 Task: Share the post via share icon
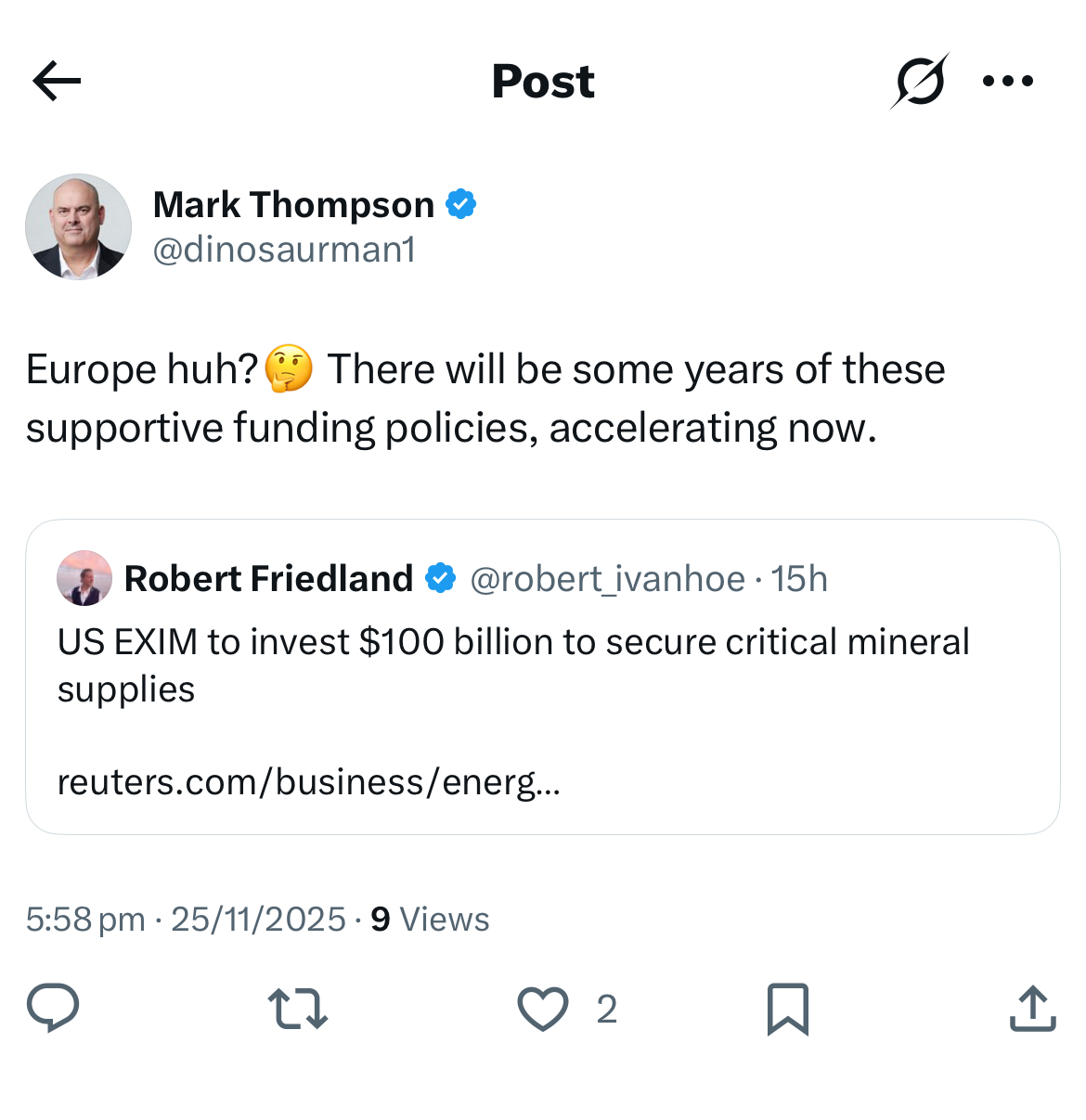1032,1009
